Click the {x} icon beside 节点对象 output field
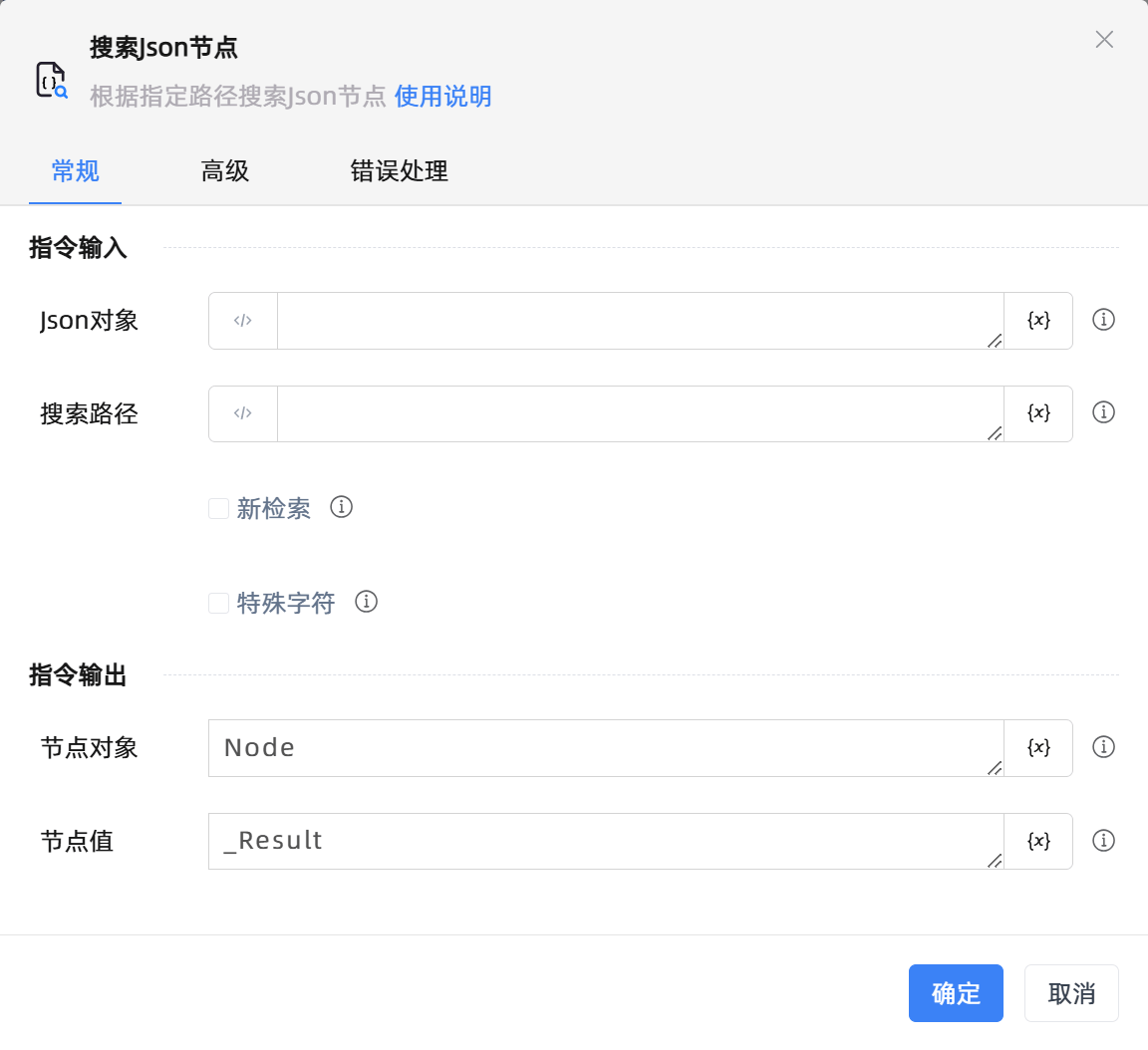The height and width of the screenshot is (1050, 1148). point(1037,747)
